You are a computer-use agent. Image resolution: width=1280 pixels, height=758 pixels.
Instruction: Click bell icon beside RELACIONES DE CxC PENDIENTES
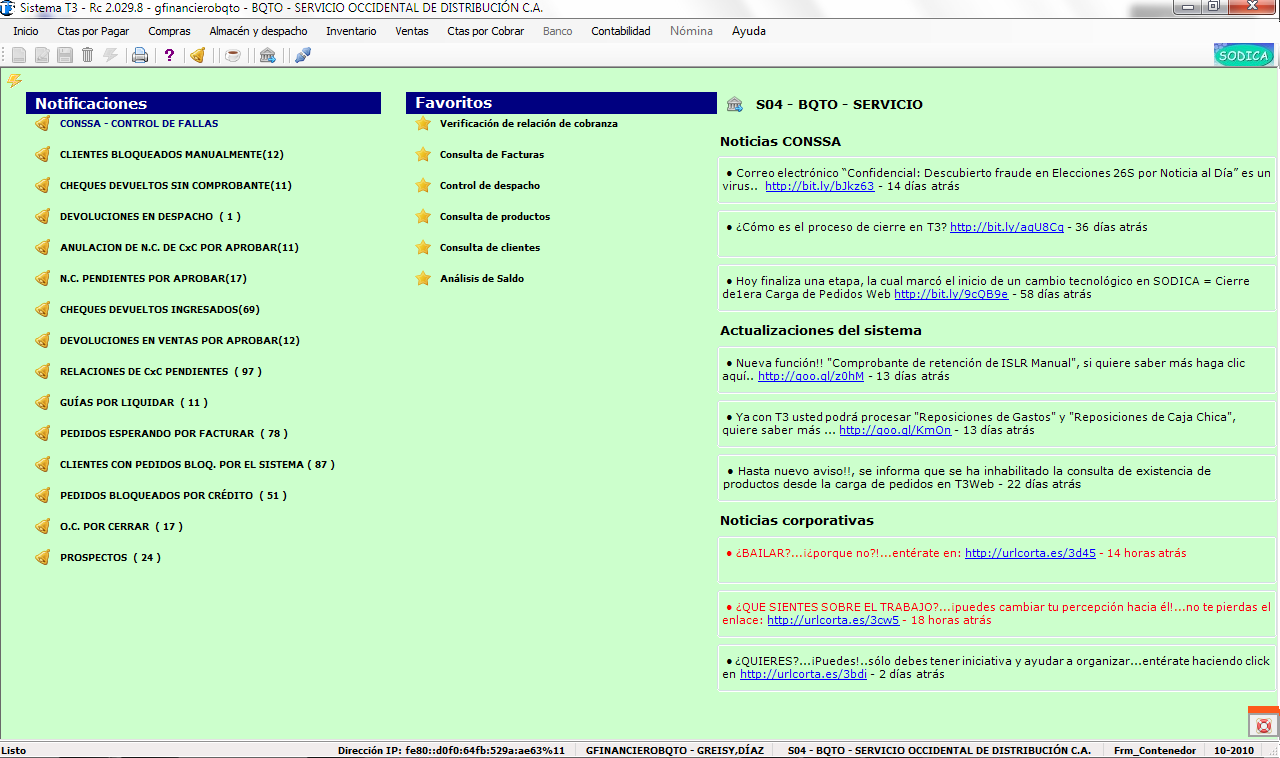point(42,372)
